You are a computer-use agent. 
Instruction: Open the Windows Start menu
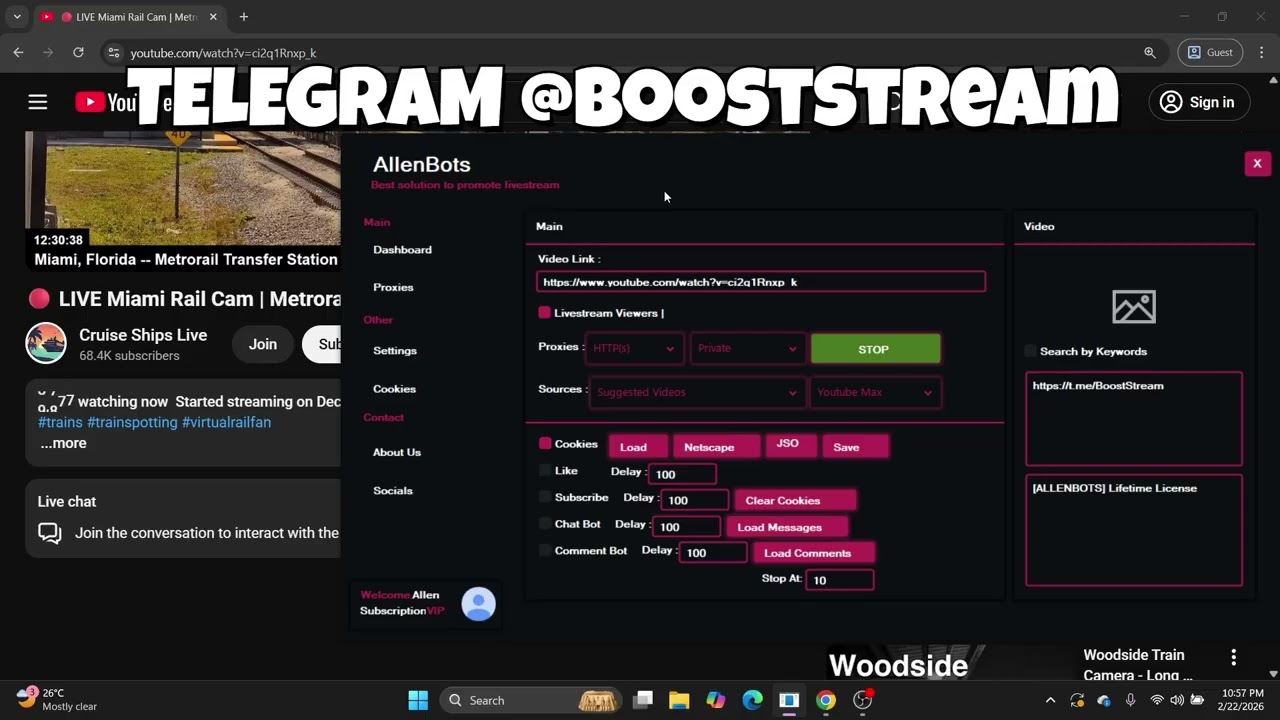tap(418, 700)
